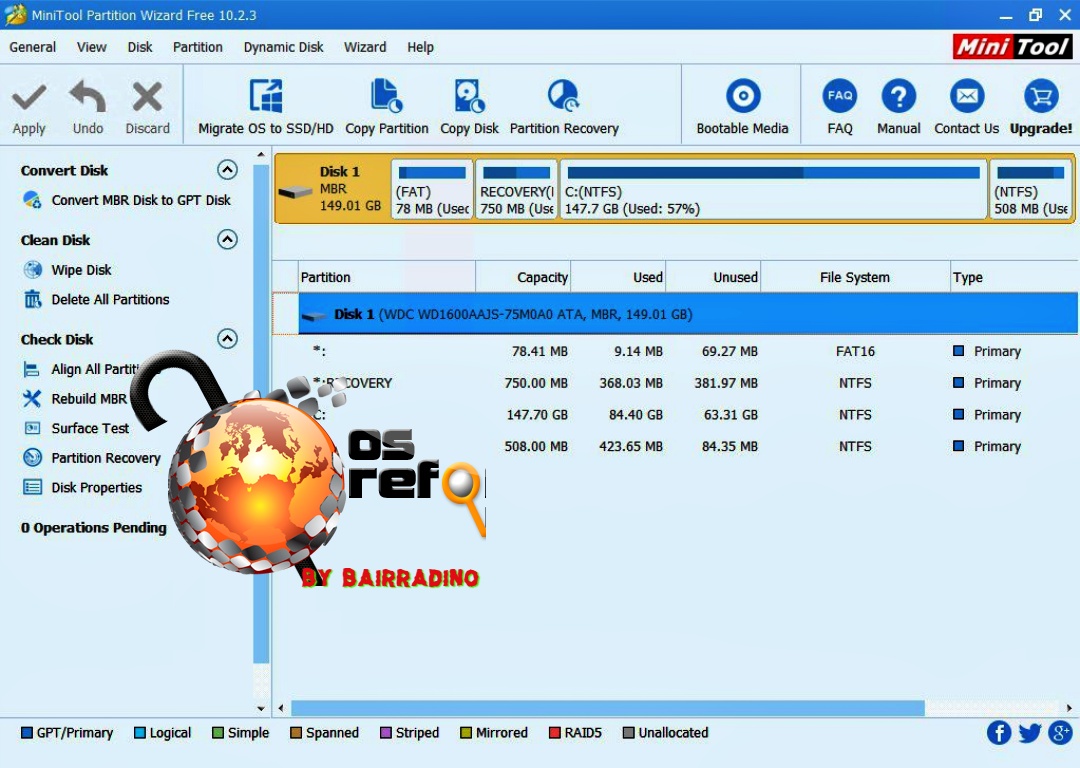Open the Manual help icon
Screen dimensions: 1080x768
tap(898, 96)
